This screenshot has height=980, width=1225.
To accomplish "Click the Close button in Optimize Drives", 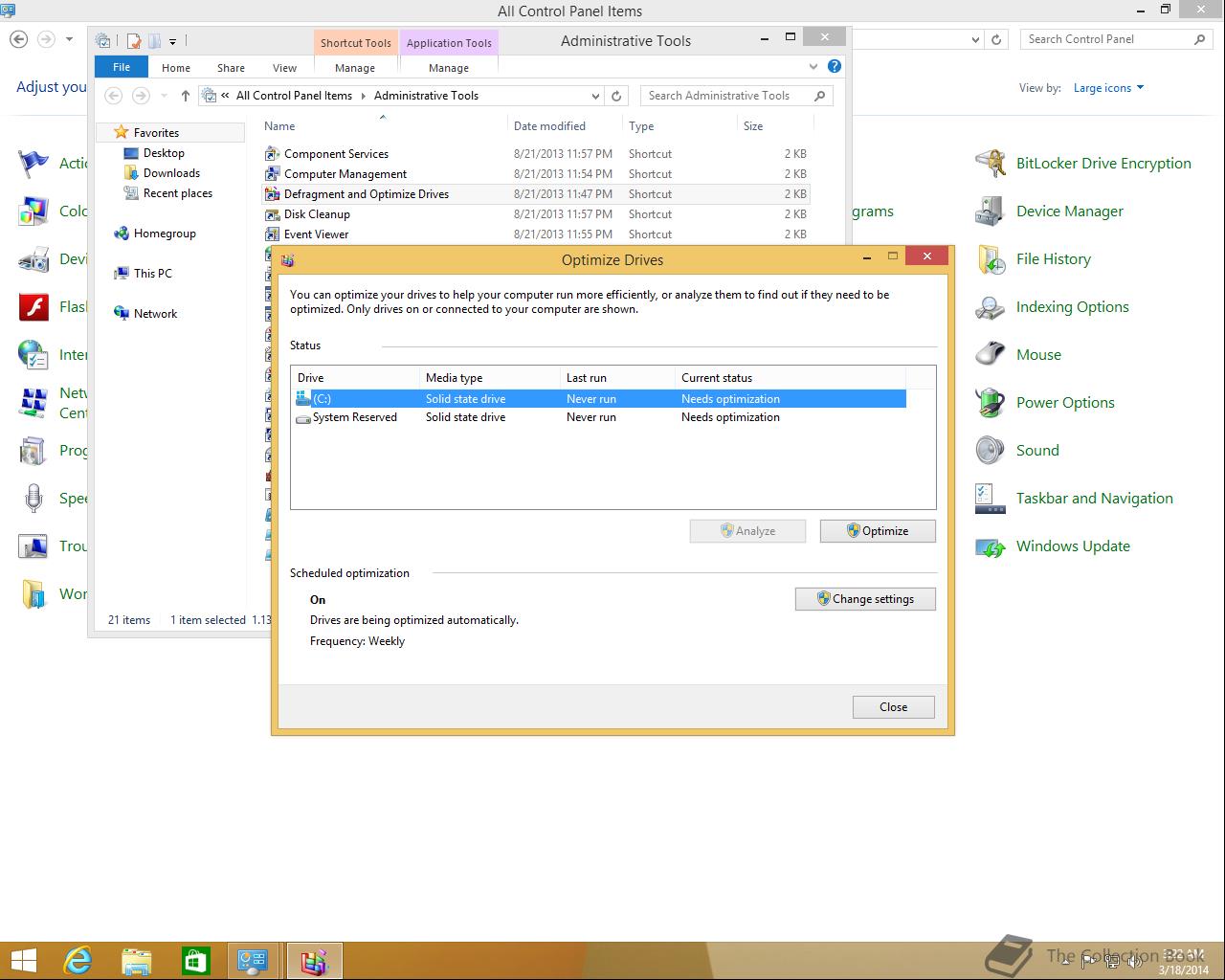I will (x=894, y=707).
